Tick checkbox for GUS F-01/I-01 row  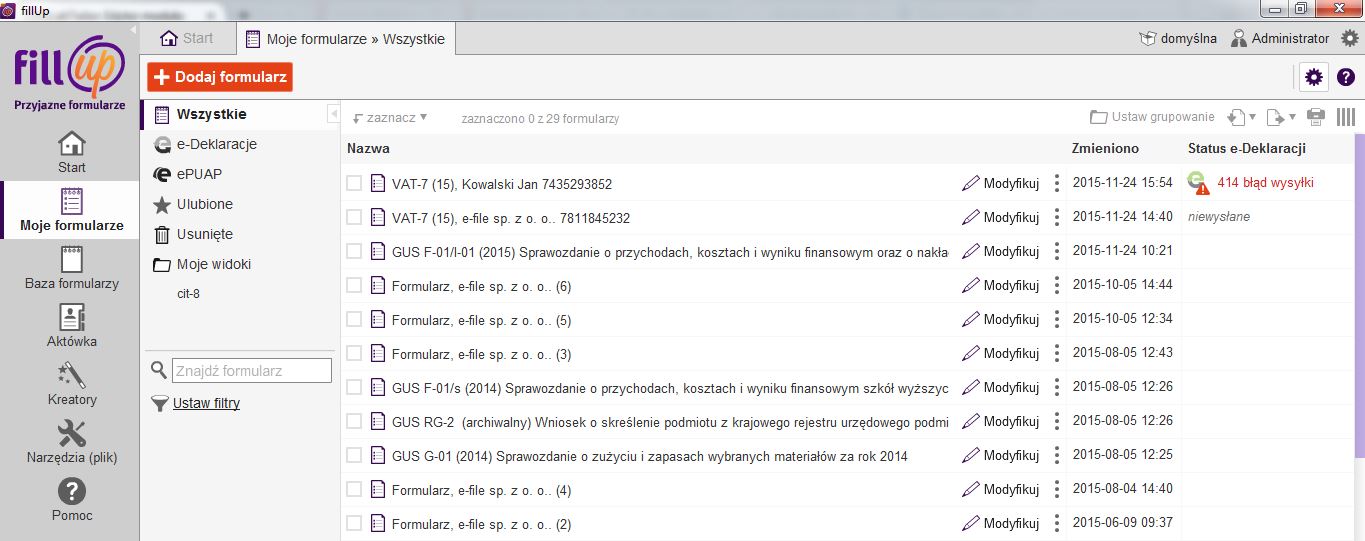(x=354, y=251)
